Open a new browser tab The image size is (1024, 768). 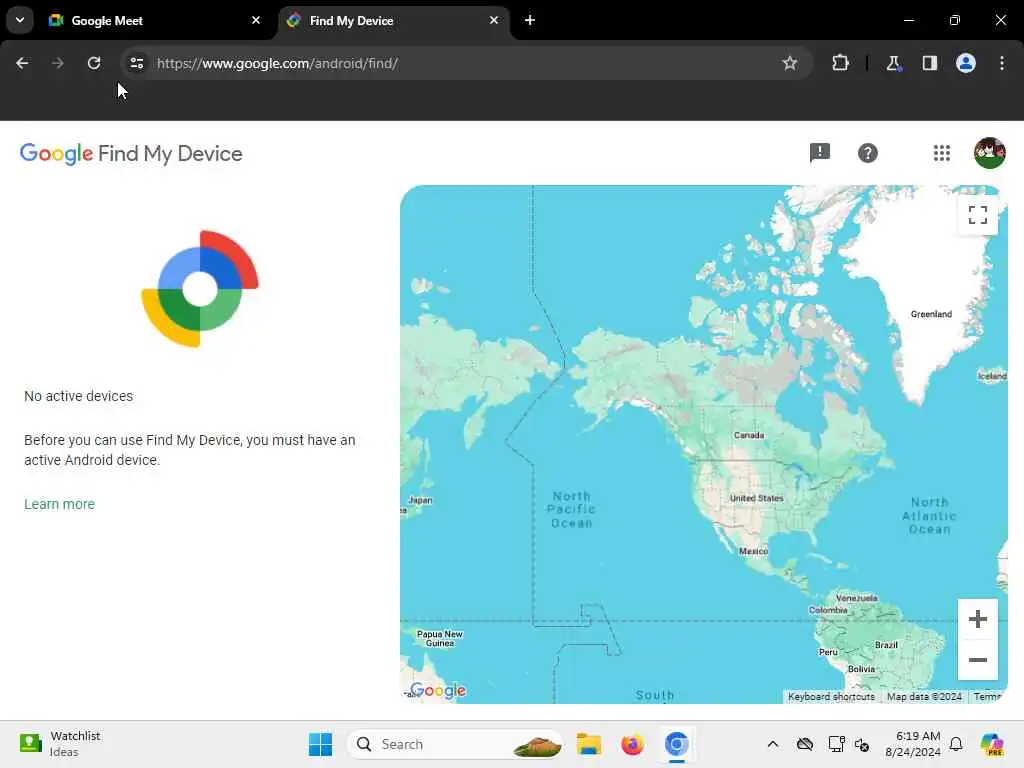click(x=530, y=20)
